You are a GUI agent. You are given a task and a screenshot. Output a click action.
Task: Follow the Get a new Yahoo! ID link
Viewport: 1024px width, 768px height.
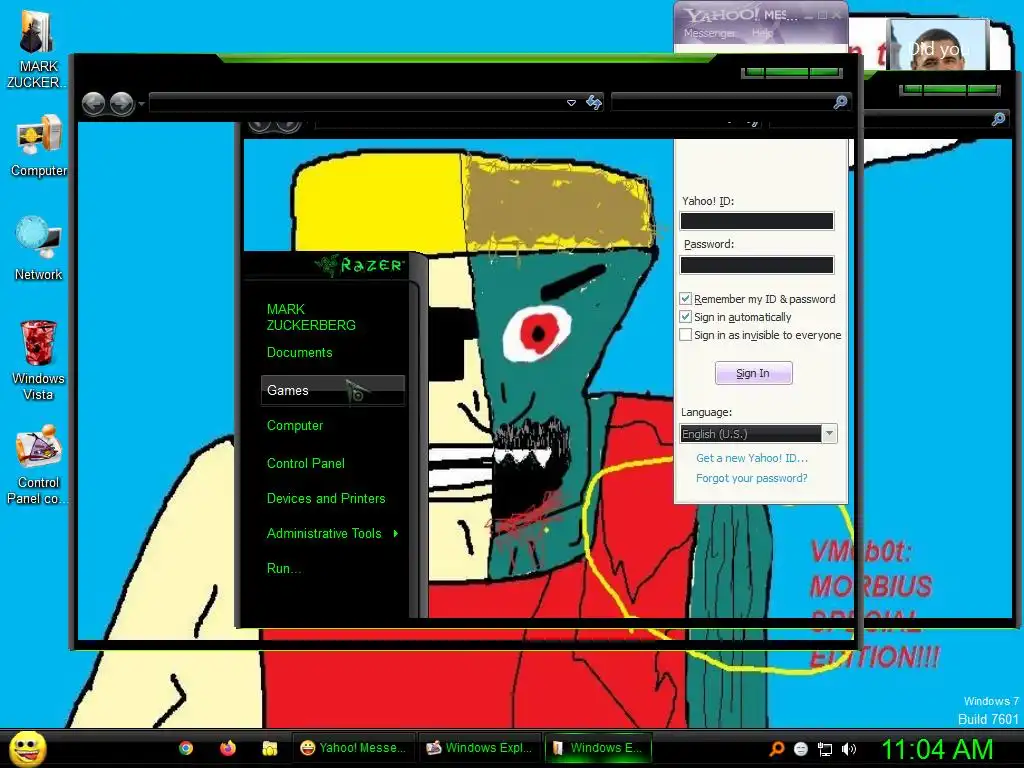[x=752, y=458]
